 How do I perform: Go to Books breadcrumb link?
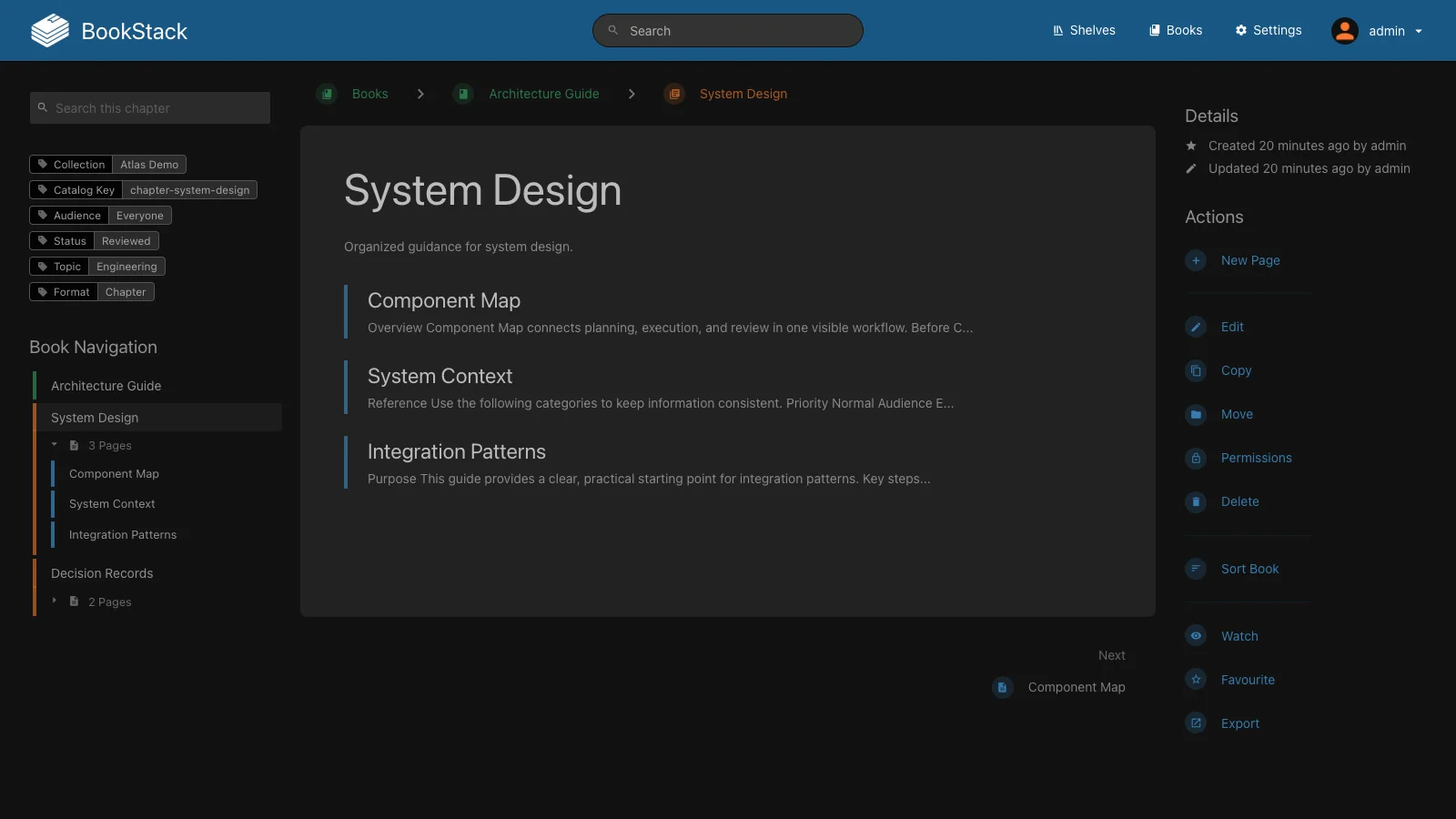(370, 94)
